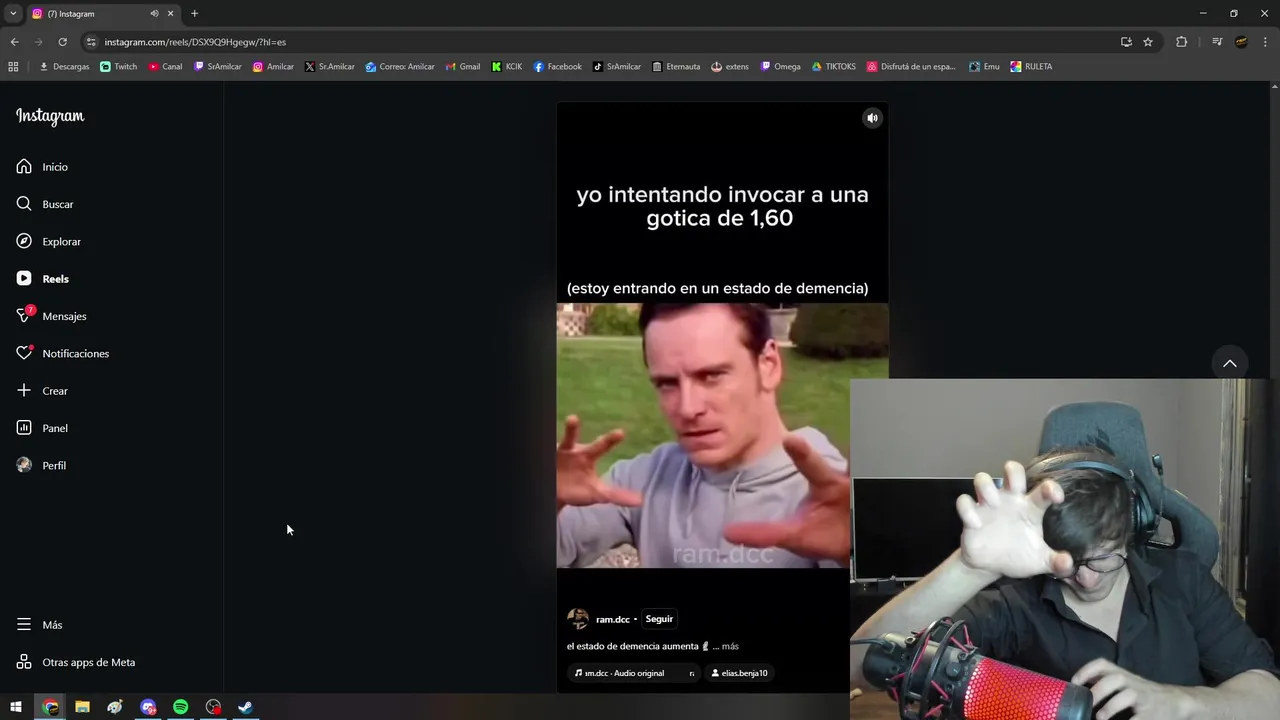This screenshot has width=1280, height=720.
Task: Click the address bar URL
Action: [195, 42]
